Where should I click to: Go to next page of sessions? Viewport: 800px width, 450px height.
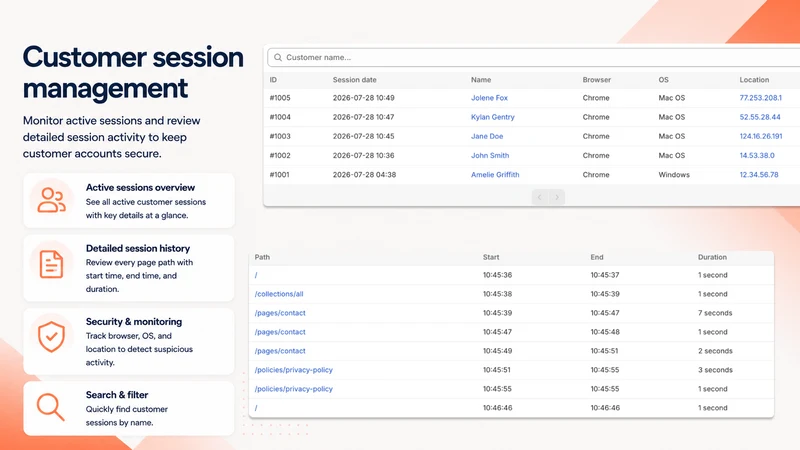(x=557, y=197)
